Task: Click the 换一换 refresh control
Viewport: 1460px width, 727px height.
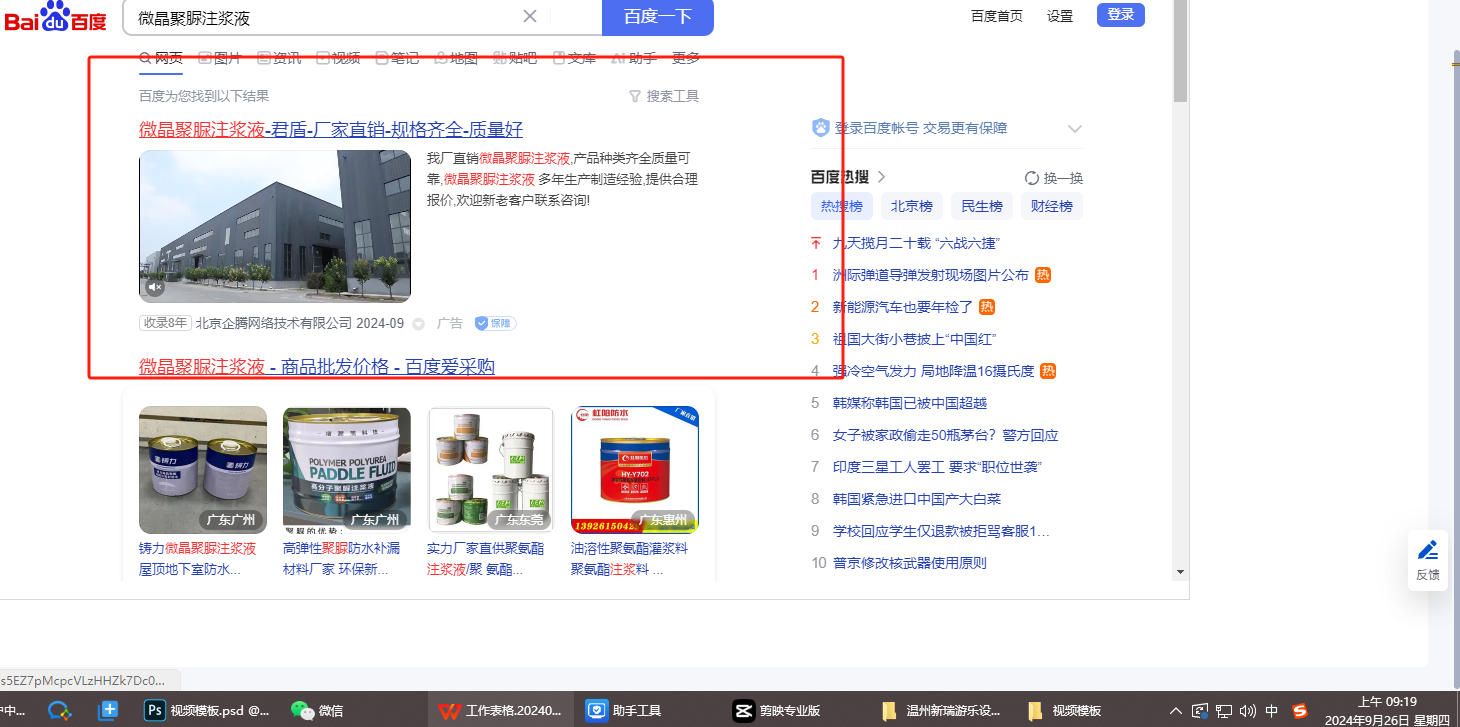Action: (1054, 178)
